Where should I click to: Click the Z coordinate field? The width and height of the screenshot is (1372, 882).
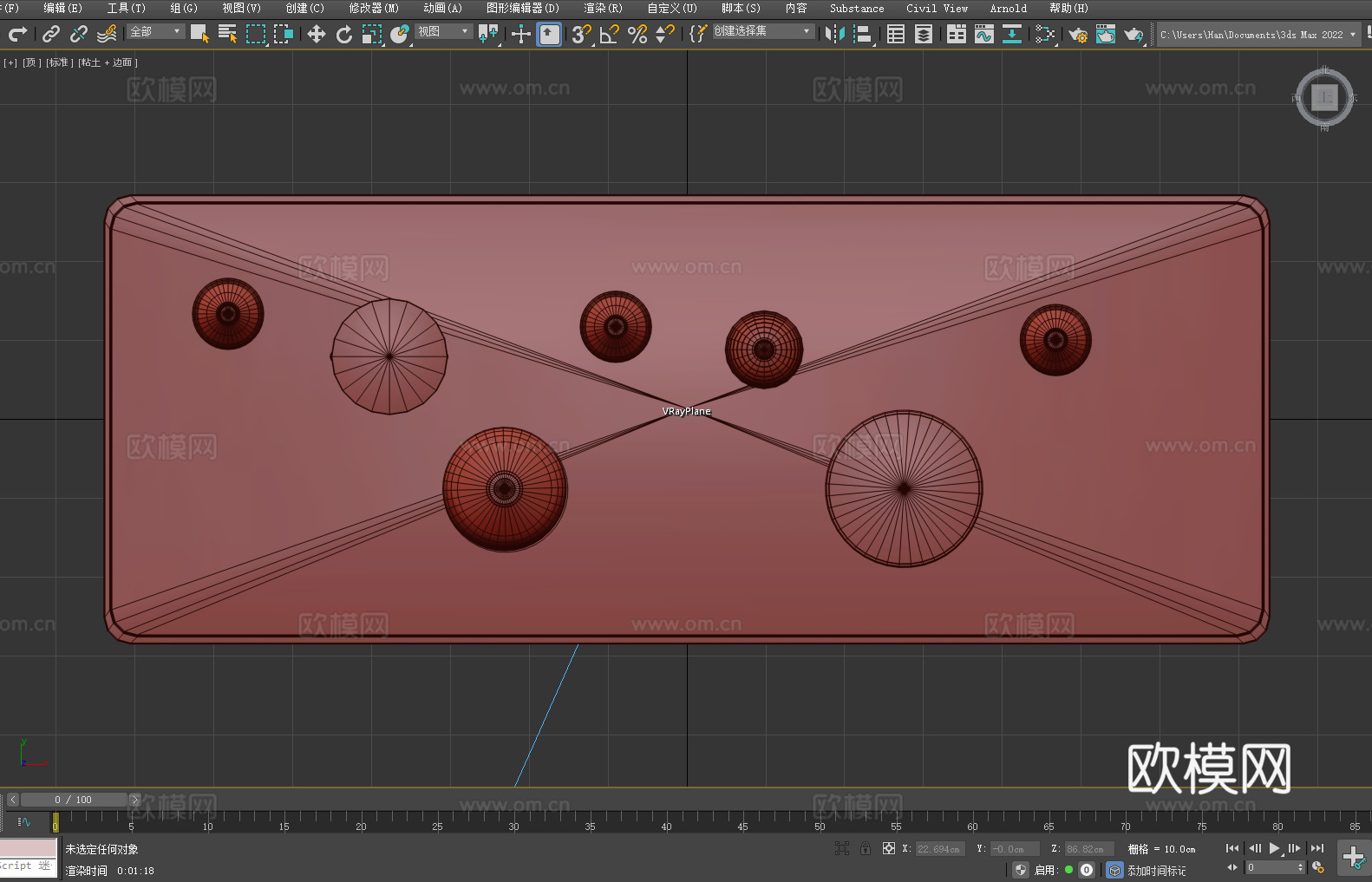tap(1088, 849)
